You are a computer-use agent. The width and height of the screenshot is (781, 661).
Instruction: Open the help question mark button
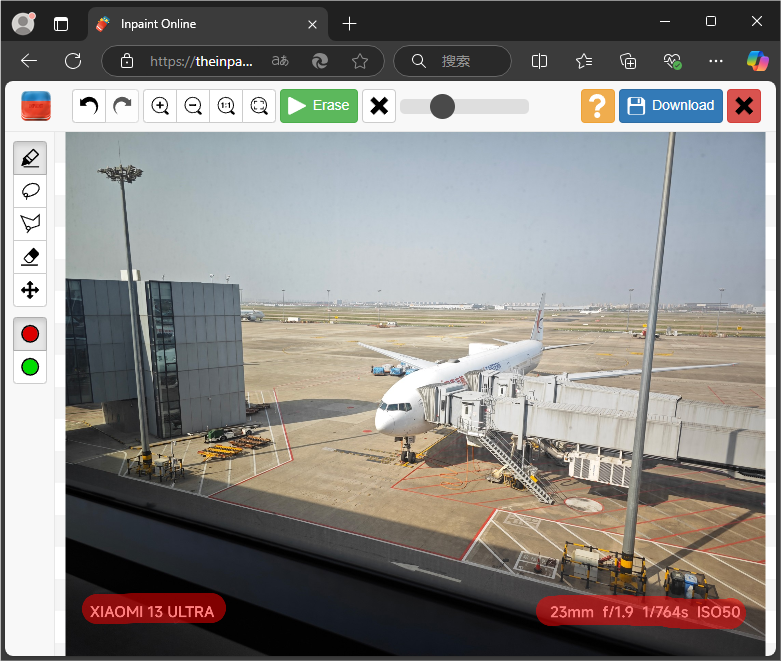[598, 105]
